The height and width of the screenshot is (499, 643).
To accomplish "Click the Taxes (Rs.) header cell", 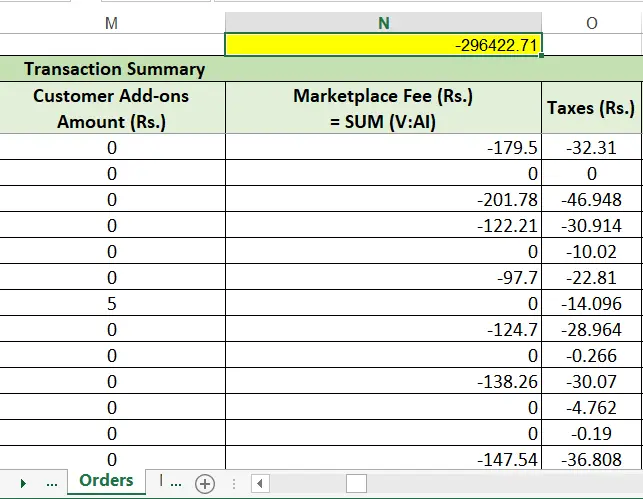I will 591,108.
